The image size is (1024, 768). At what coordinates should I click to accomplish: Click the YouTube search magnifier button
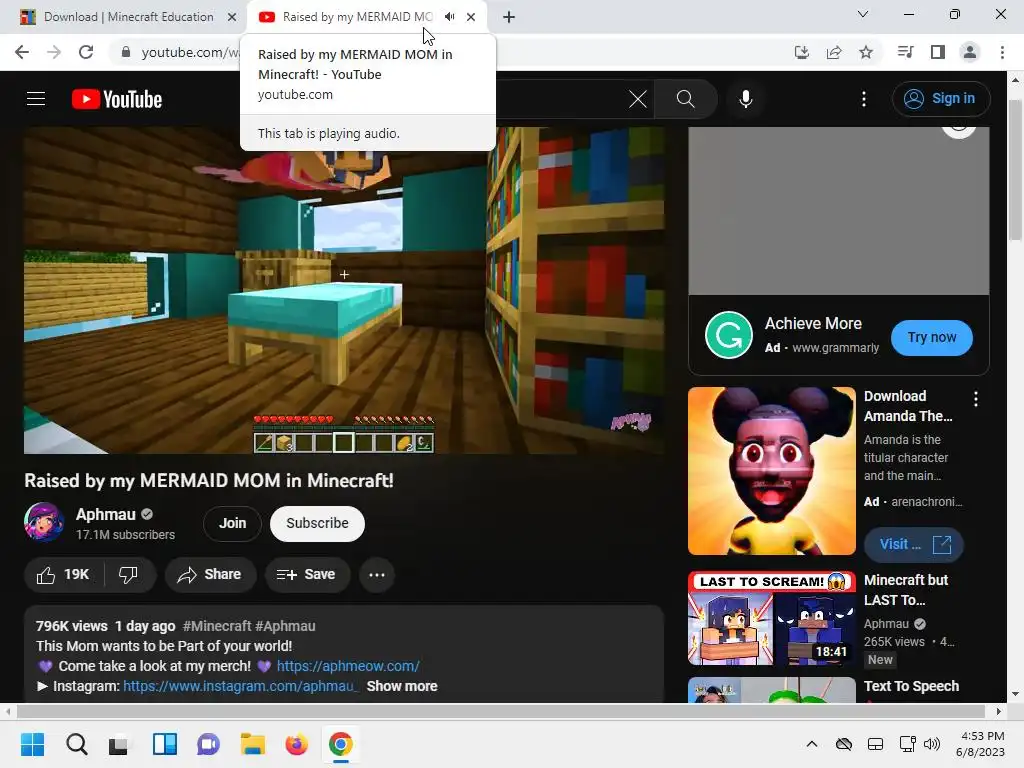(x=685, y=99)
